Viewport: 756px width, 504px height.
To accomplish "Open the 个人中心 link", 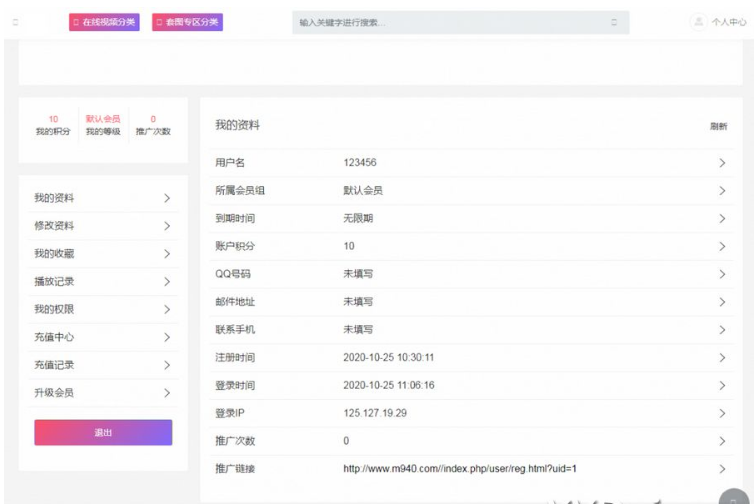I will [729, 22].
